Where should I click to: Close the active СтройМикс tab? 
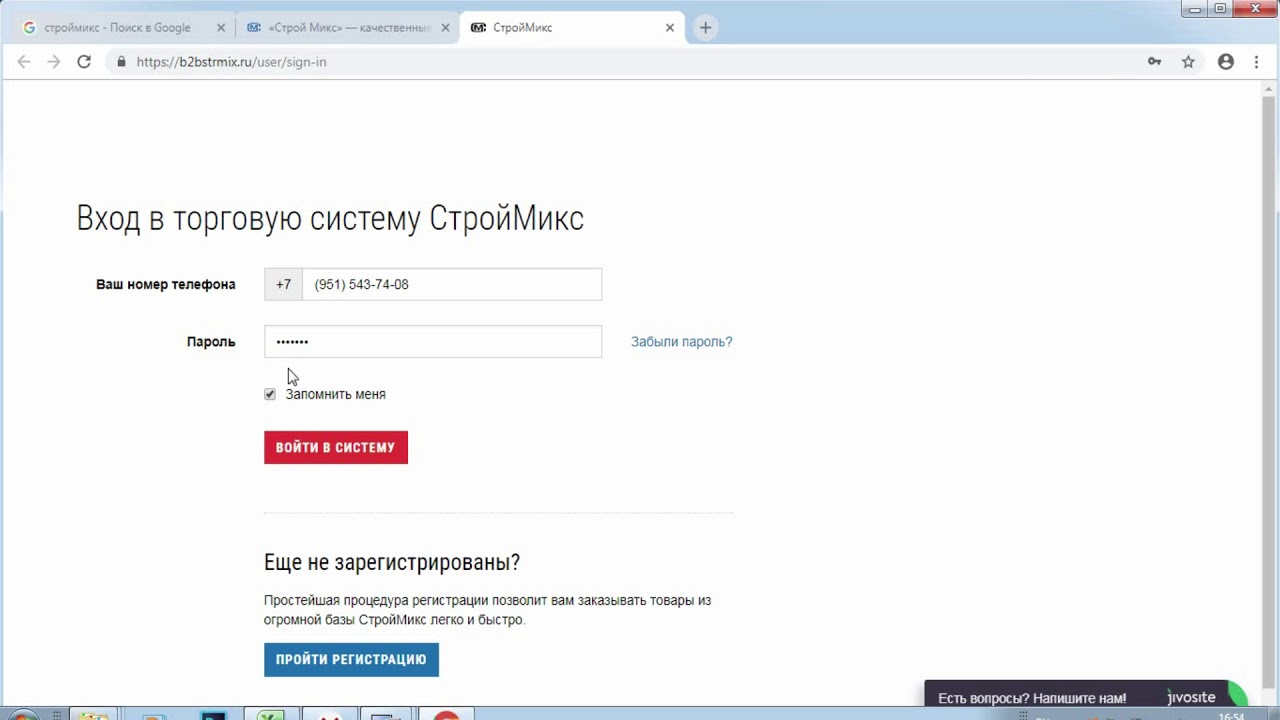point(670,28)
